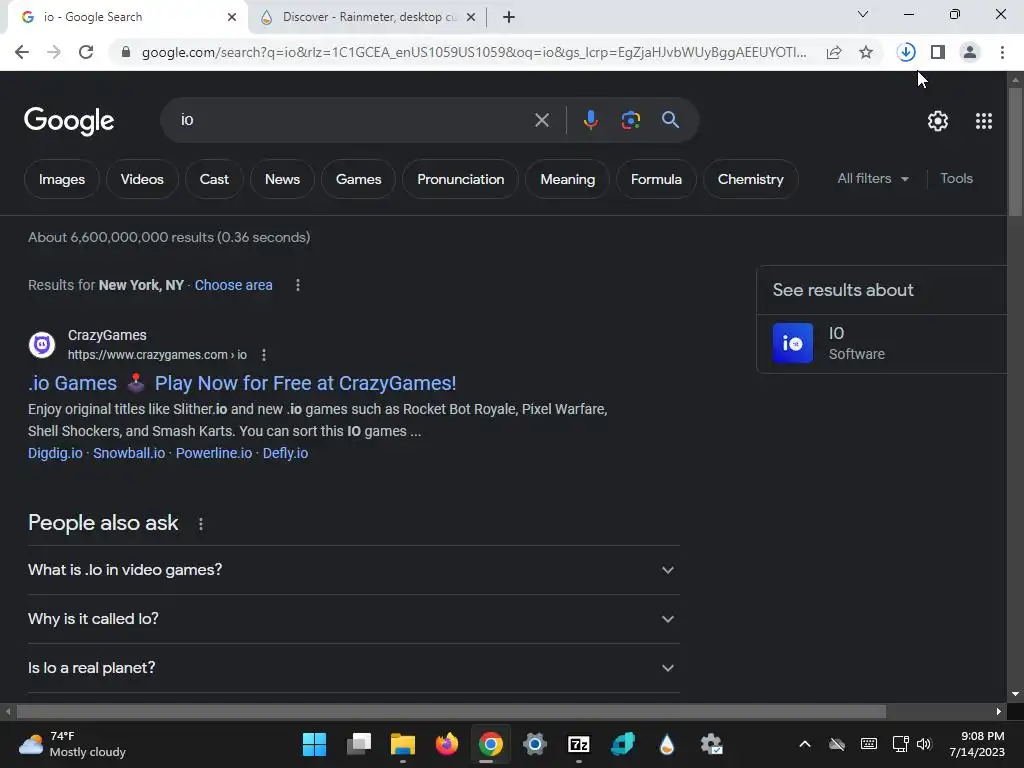The height and width of the screenshot is (768, 1024).
Task: Search by image with Google Lens
Action: coord(630,120)
